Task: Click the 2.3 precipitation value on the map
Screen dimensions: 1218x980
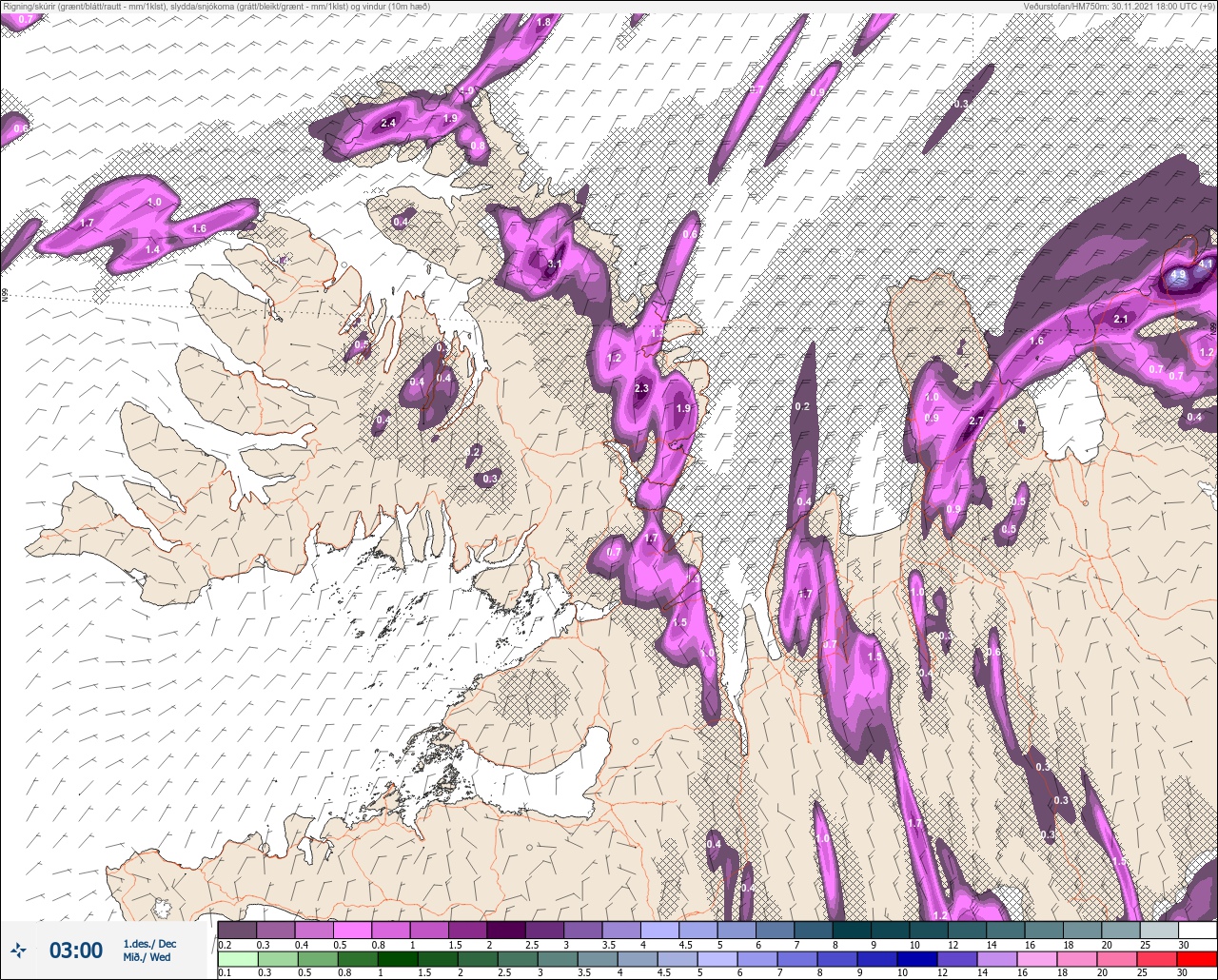Action: coord(641,388)
